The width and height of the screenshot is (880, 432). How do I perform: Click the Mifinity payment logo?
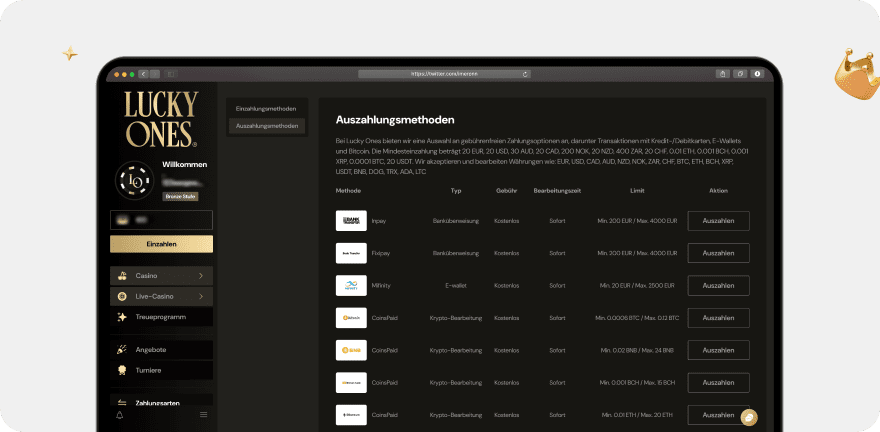351,286
